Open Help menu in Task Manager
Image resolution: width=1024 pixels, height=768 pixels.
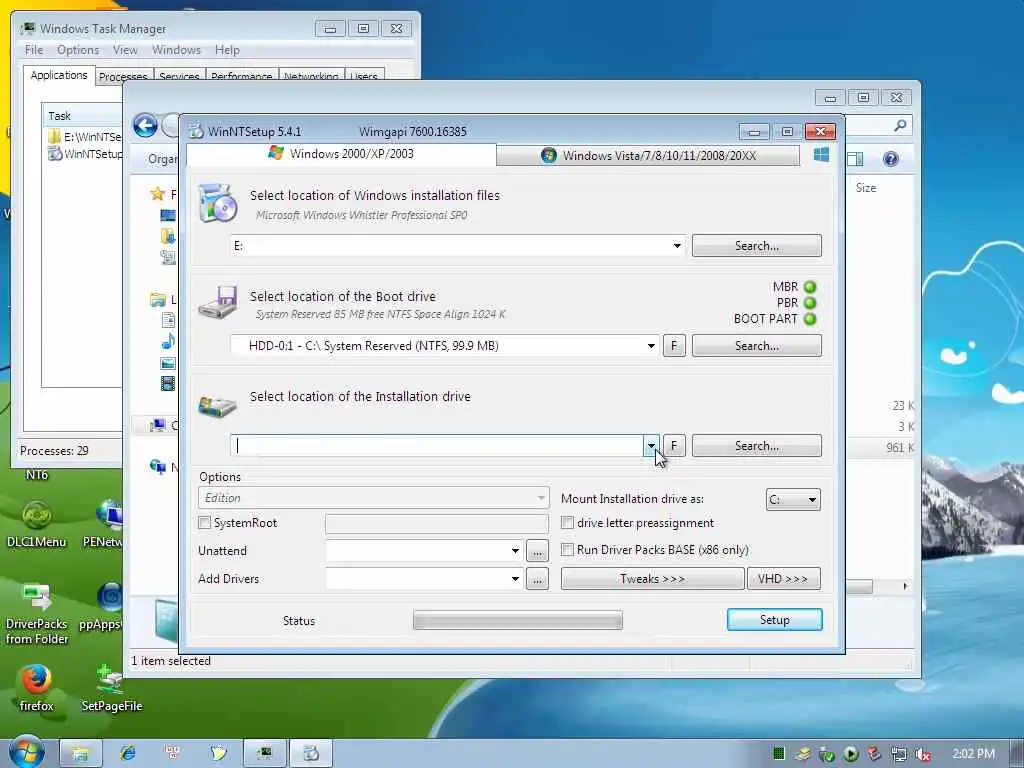[227, 50]
